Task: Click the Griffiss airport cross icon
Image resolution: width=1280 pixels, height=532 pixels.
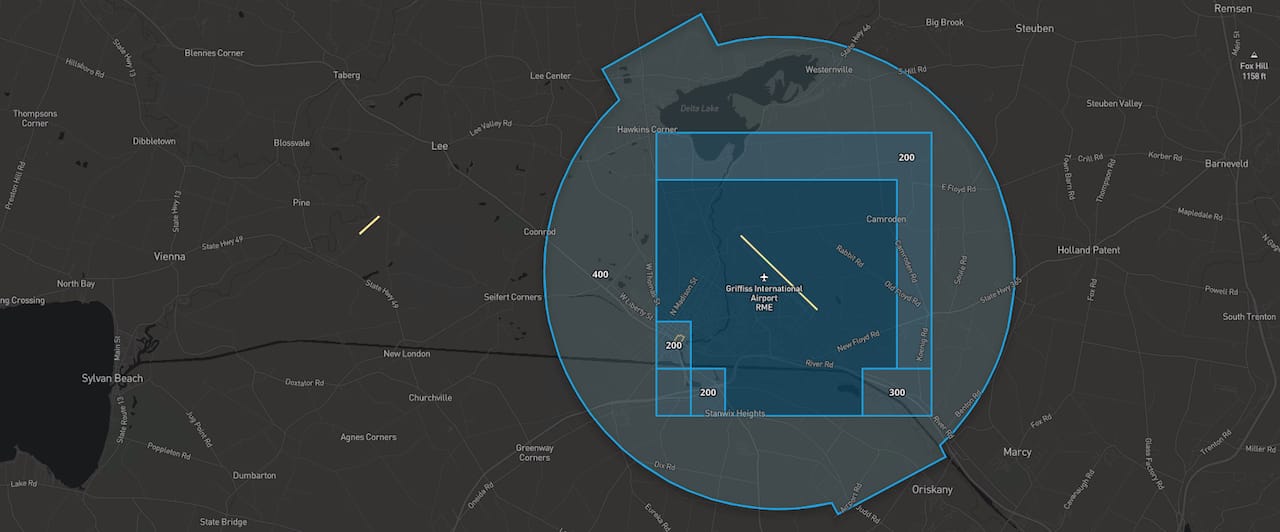Action: pyautogui.click(x=764, y=277)
